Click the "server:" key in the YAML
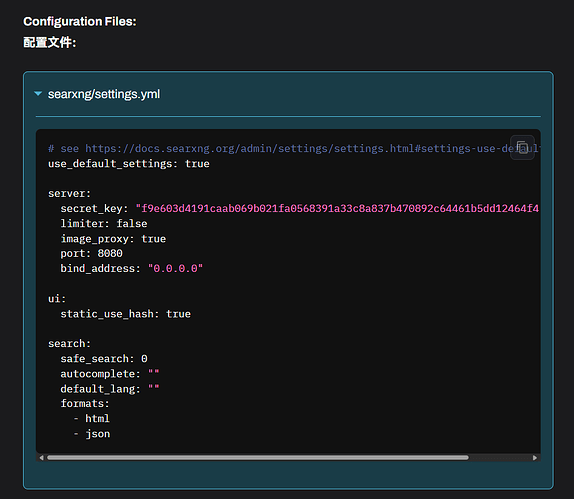Viewport: 574px width, 499px height. coord(70,194)
